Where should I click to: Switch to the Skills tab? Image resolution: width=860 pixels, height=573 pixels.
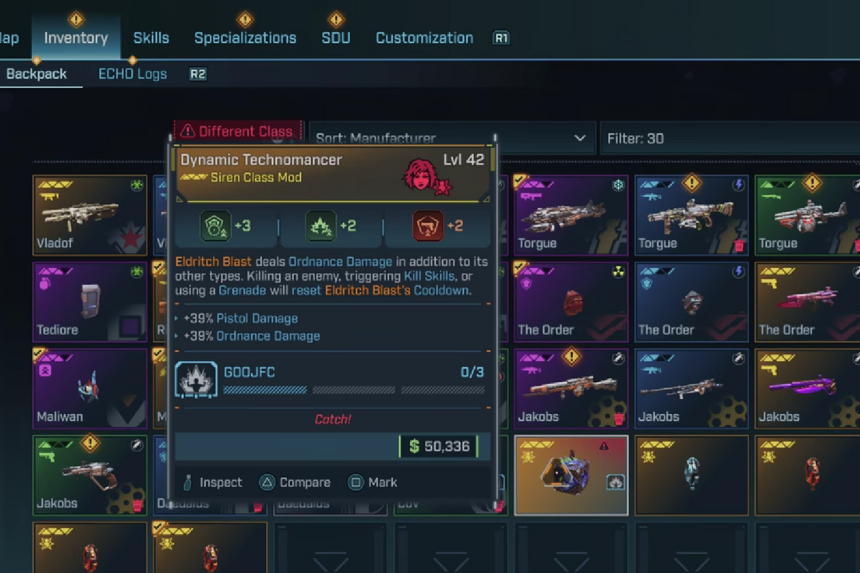coord(151,38)
